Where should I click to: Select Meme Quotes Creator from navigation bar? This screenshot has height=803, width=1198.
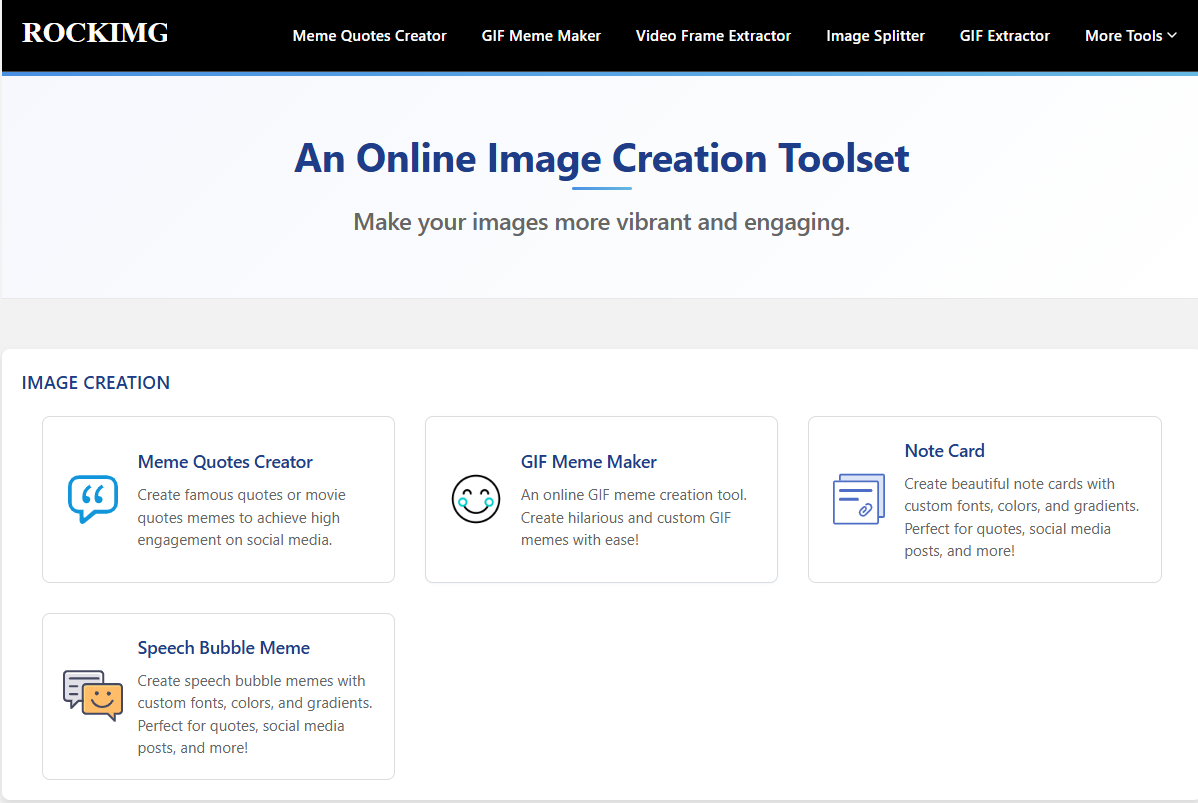tap(369, 35)
